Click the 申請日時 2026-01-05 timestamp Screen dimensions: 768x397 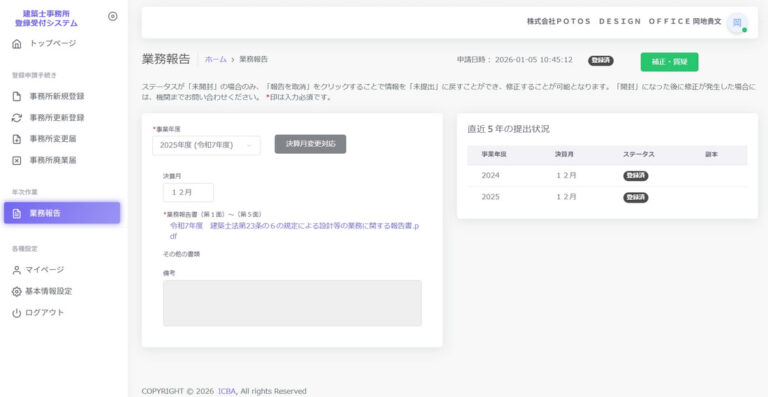tap(515, 60)
